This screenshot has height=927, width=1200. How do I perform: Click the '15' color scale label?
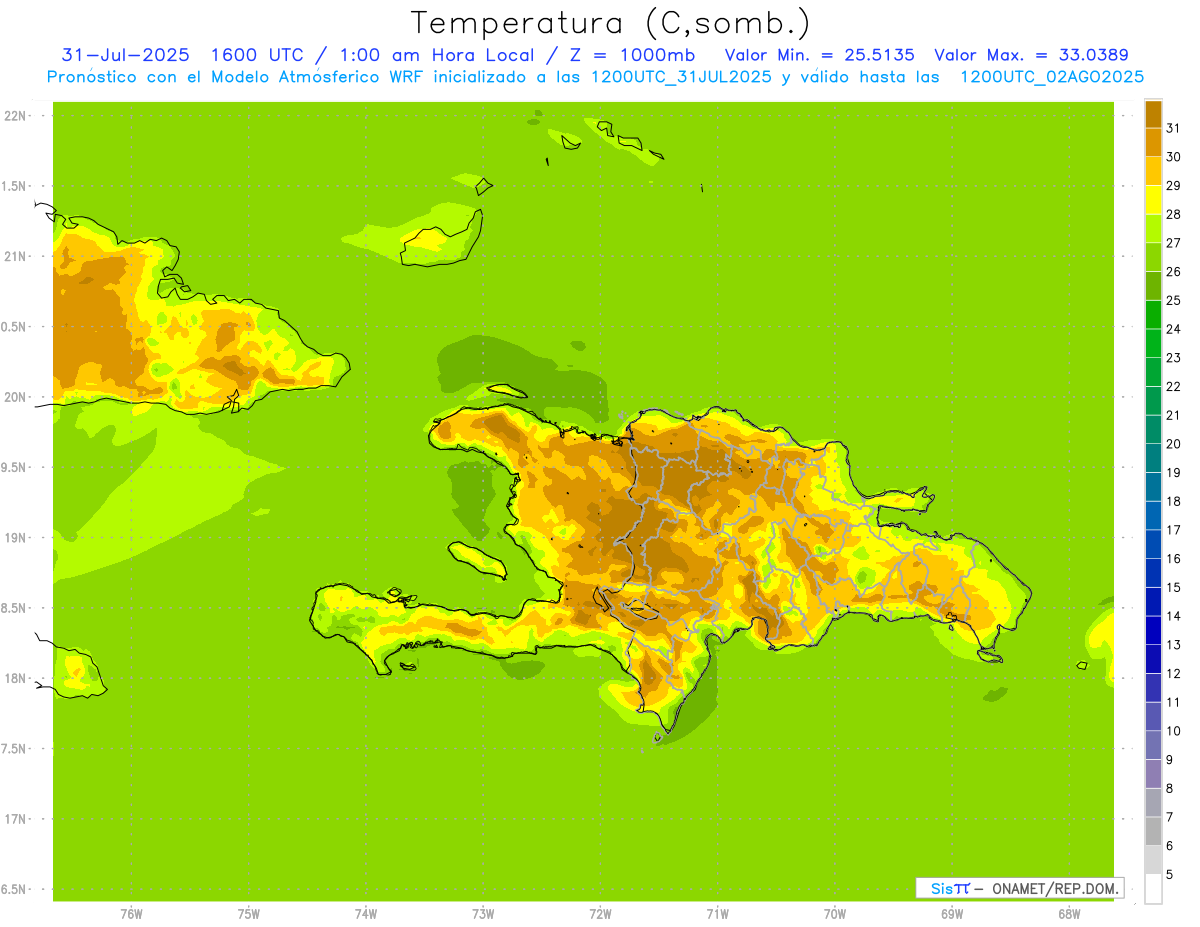coord(1173,587)
